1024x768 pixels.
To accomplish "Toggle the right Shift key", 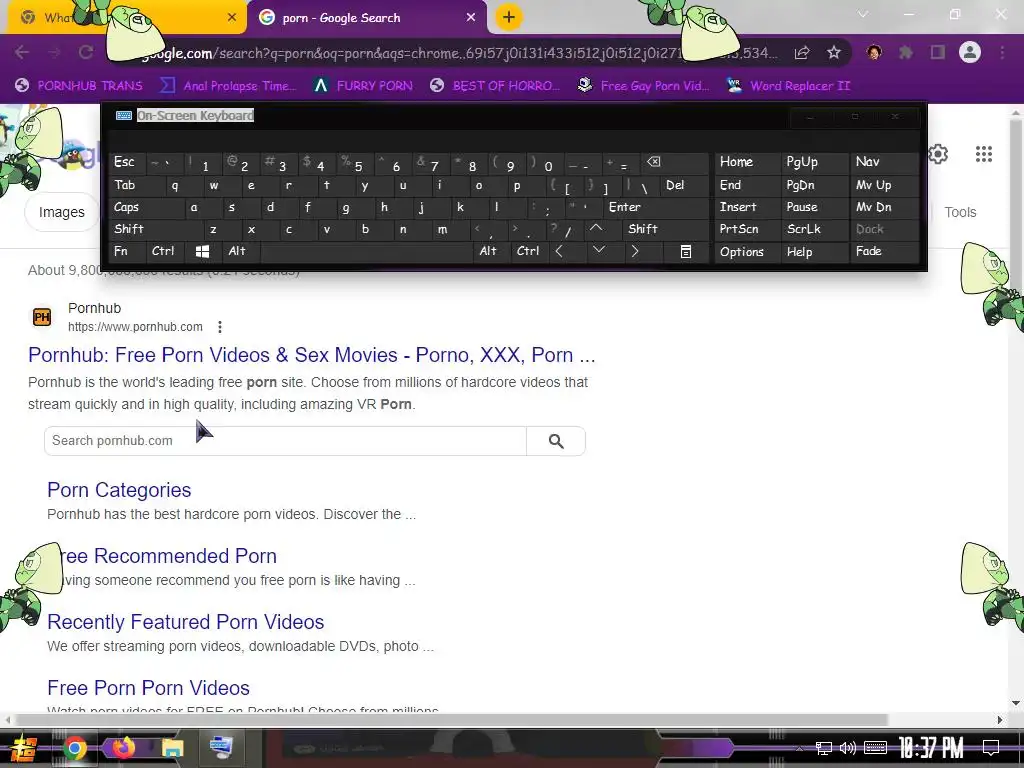I will tap(665, 229).
